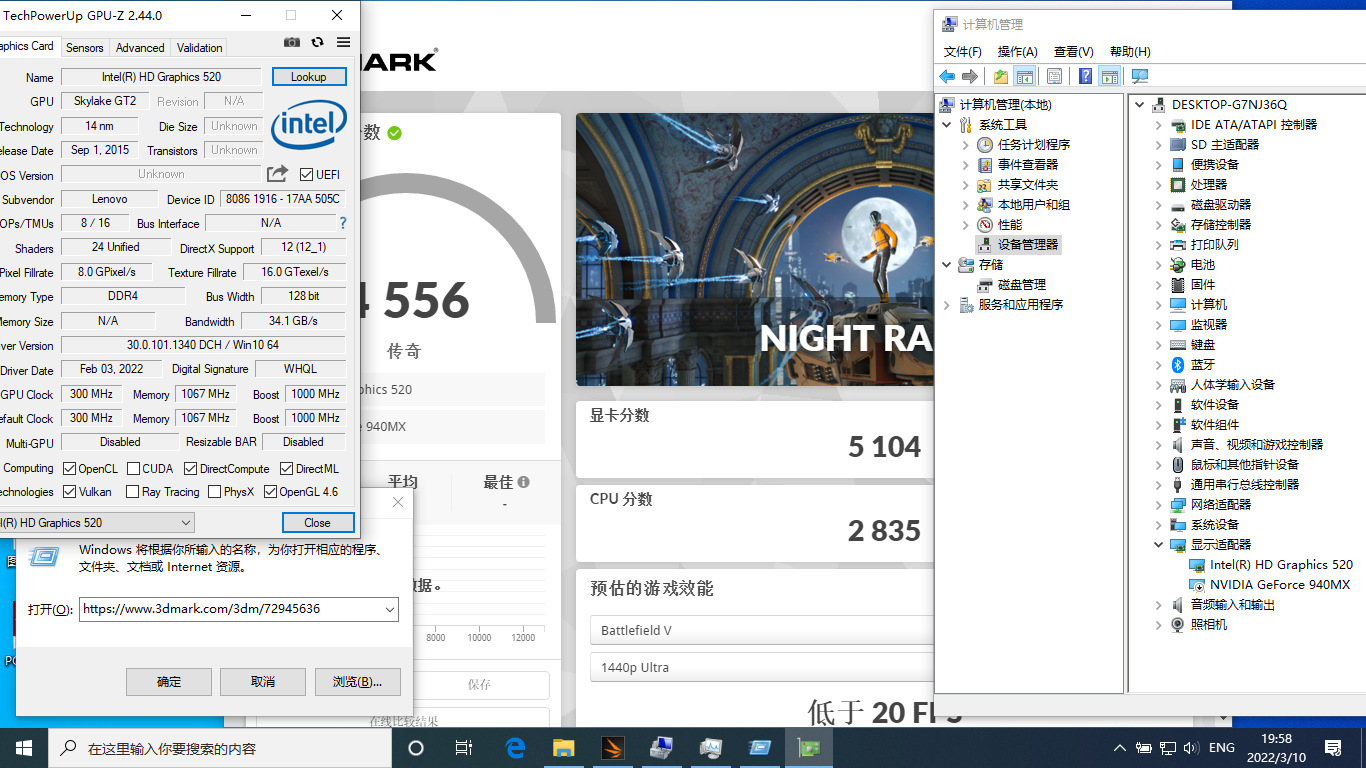Click the Close button in GPU-Z
Viewport: 1366px width, 768px height.
pyautogui.click(x=318, y=522)
